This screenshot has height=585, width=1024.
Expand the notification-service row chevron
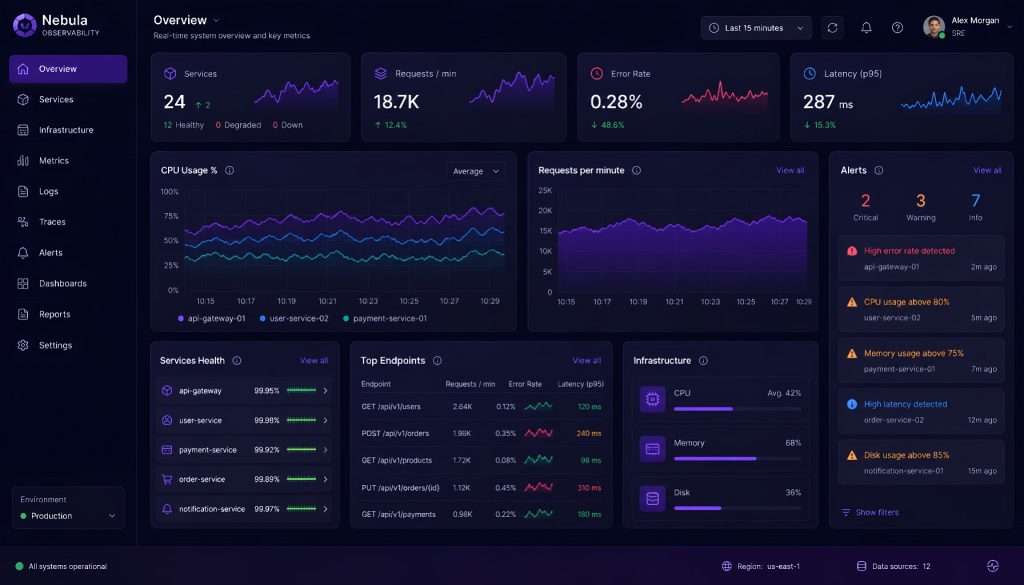pyautogui.click(x=325, y=509)
